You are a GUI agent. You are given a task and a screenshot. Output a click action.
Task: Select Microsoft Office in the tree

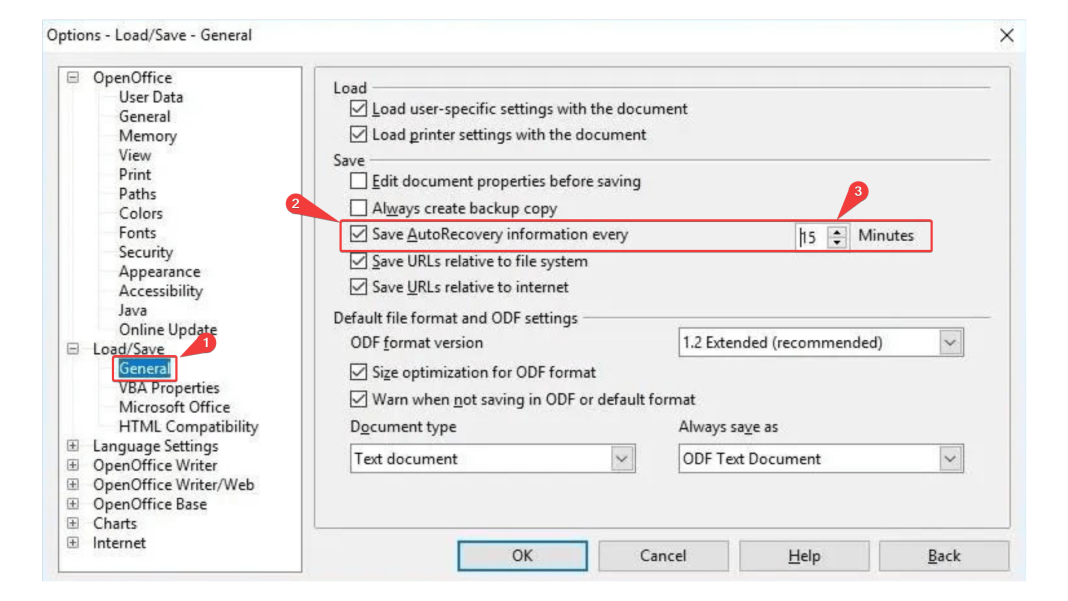174,407
